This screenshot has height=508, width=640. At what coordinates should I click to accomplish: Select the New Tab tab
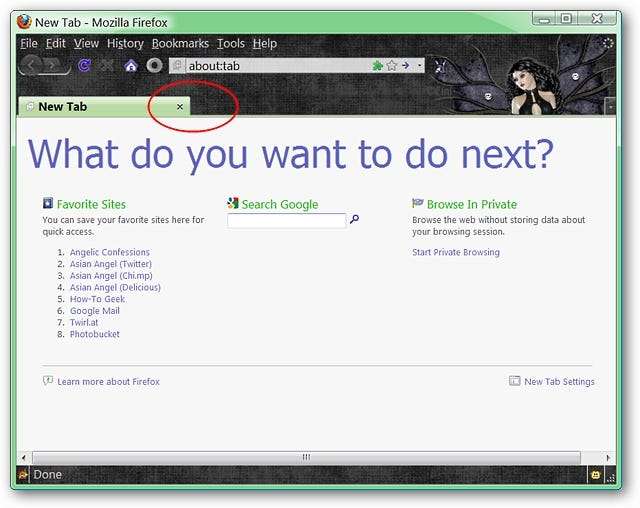(x=104, y=107)
